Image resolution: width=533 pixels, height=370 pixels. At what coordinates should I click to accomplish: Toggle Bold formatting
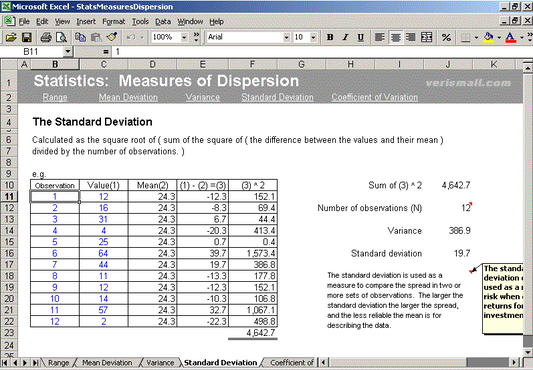330,37
